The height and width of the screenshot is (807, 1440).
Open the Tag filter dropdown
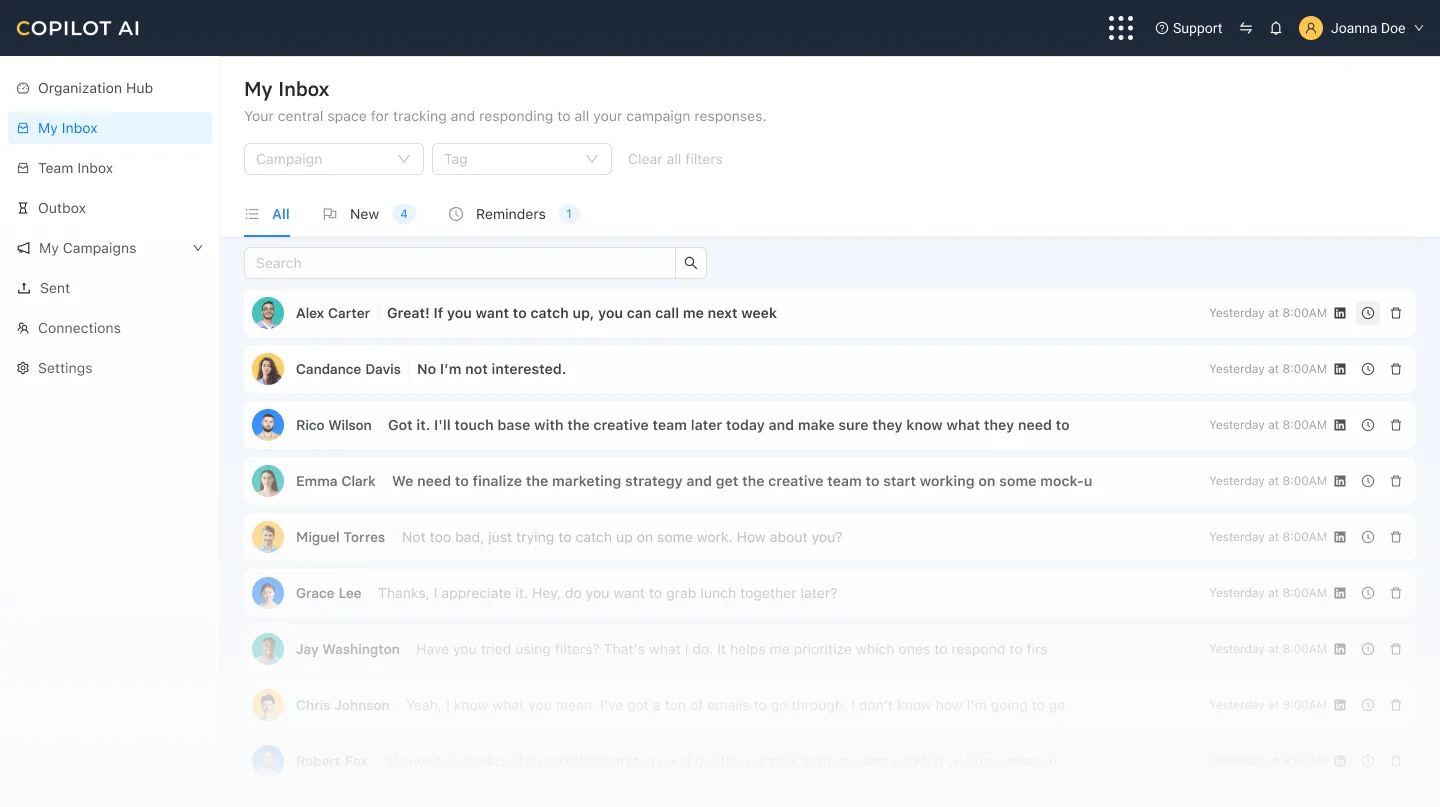[521, 159]
